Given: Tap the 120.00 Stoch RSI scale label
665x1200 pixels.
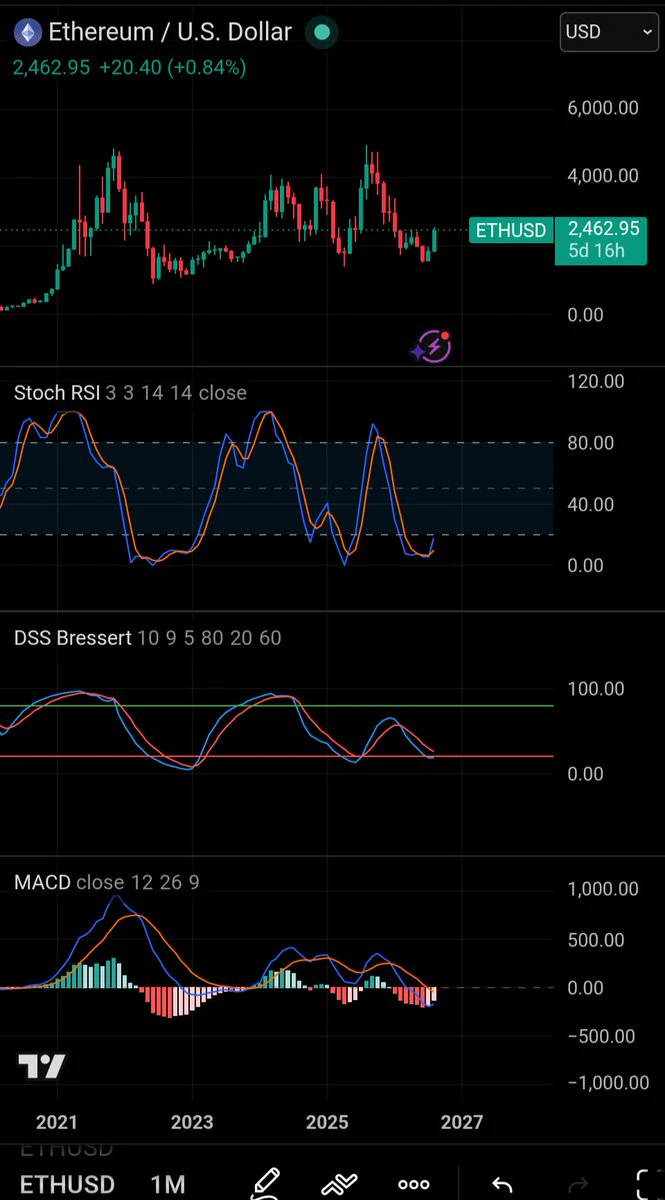Looking at the screenshot, I should pyautogui.click(x=595, y=381).
